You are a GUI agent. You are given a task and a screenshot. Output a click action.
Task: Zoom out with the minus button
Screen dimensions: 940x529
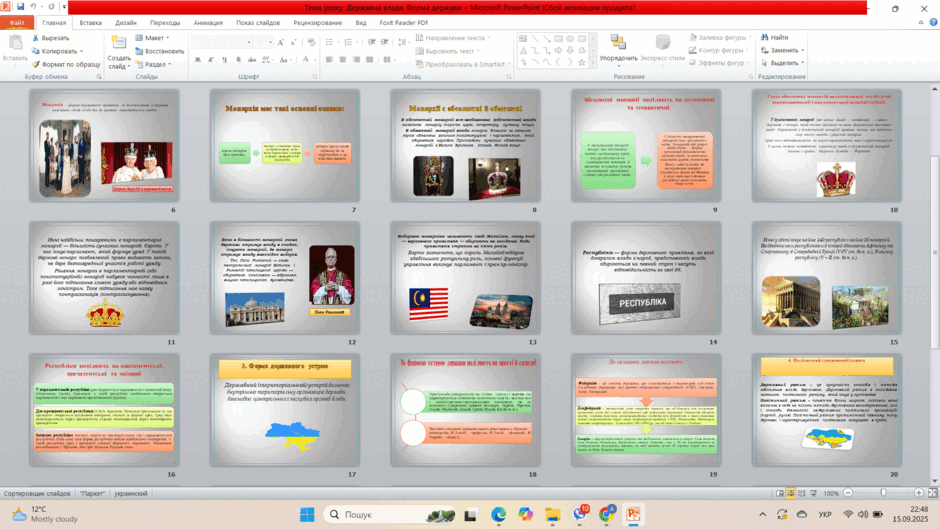(x=848, y=493)
